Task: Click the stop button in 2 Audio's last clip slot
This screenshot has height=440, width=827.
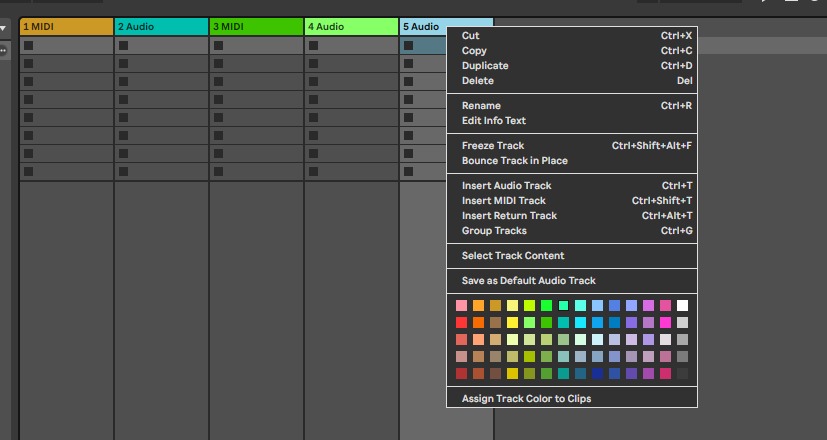Action: 123,171
